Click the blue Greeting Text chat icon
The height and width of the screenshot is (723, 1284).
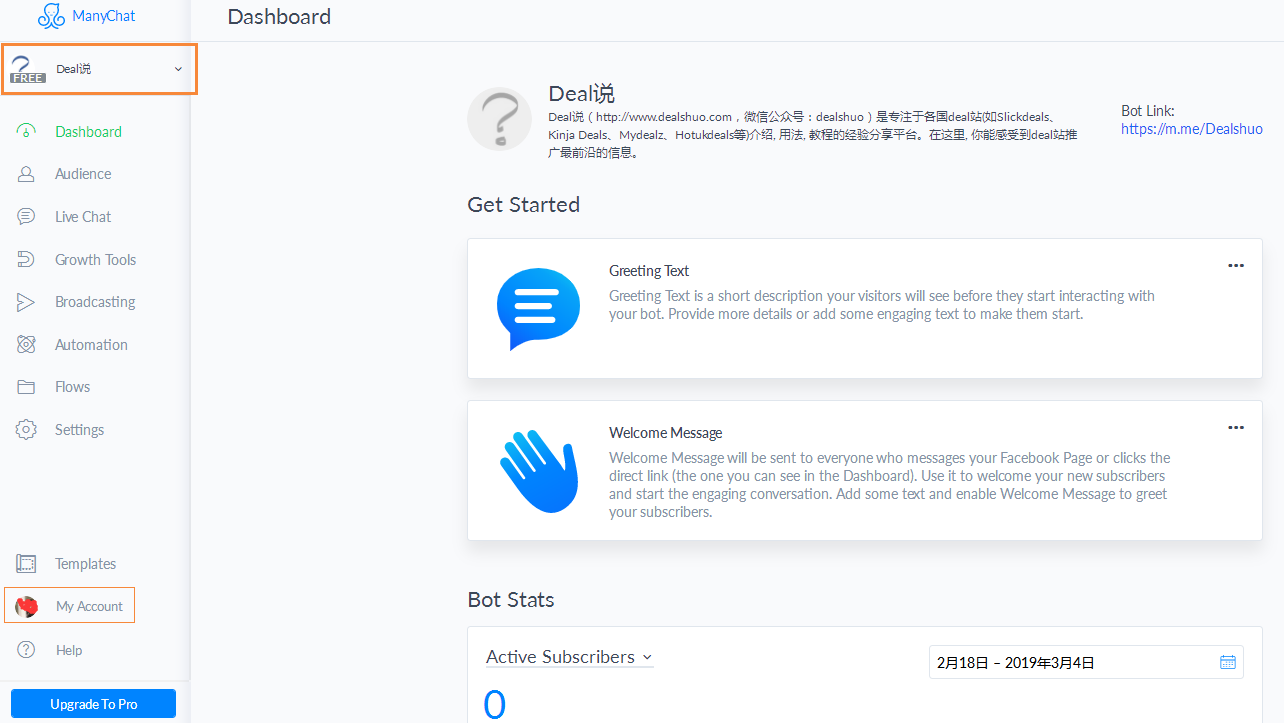[x=538, y=308]
